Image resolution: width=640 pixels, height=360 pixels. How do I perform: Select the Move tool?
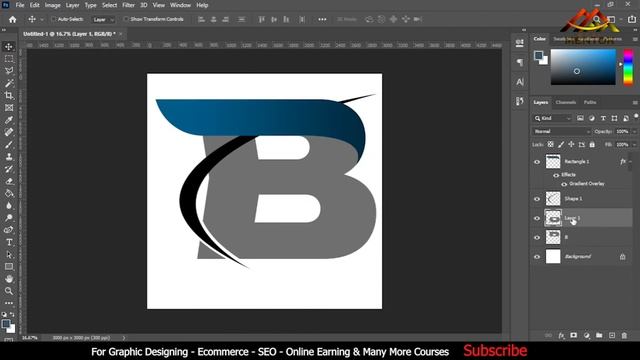pyautogui.click(x=9, y=47)
